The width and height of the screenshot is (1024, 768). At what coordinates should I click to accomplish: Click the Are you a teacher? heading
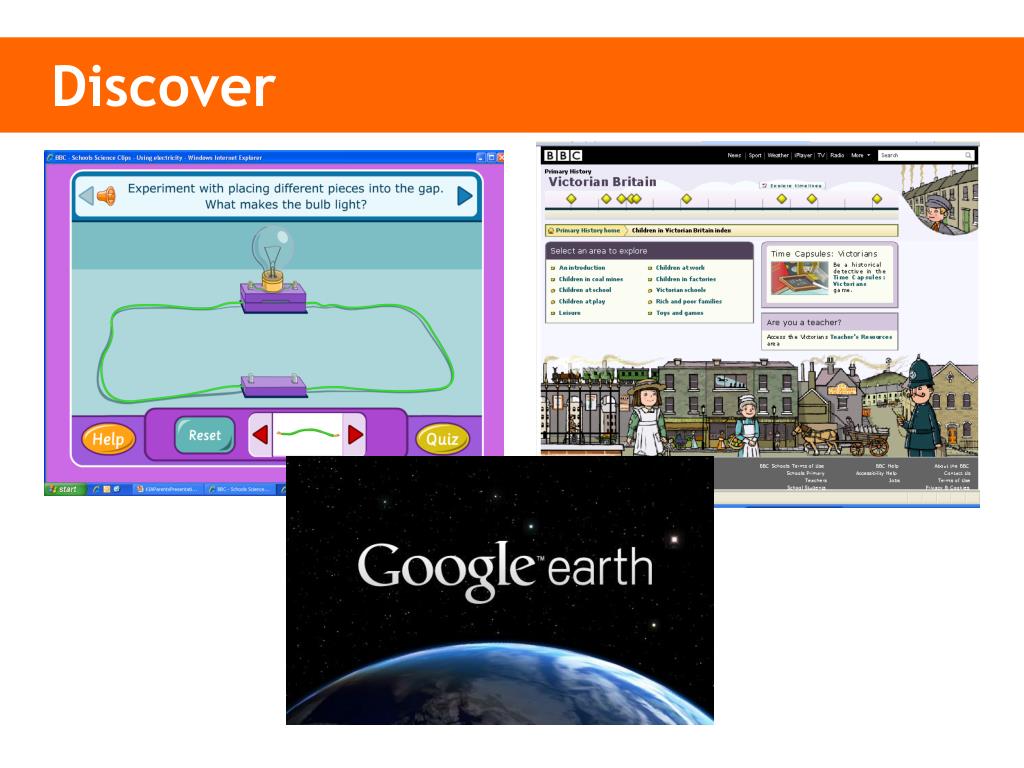click(804, 323)
